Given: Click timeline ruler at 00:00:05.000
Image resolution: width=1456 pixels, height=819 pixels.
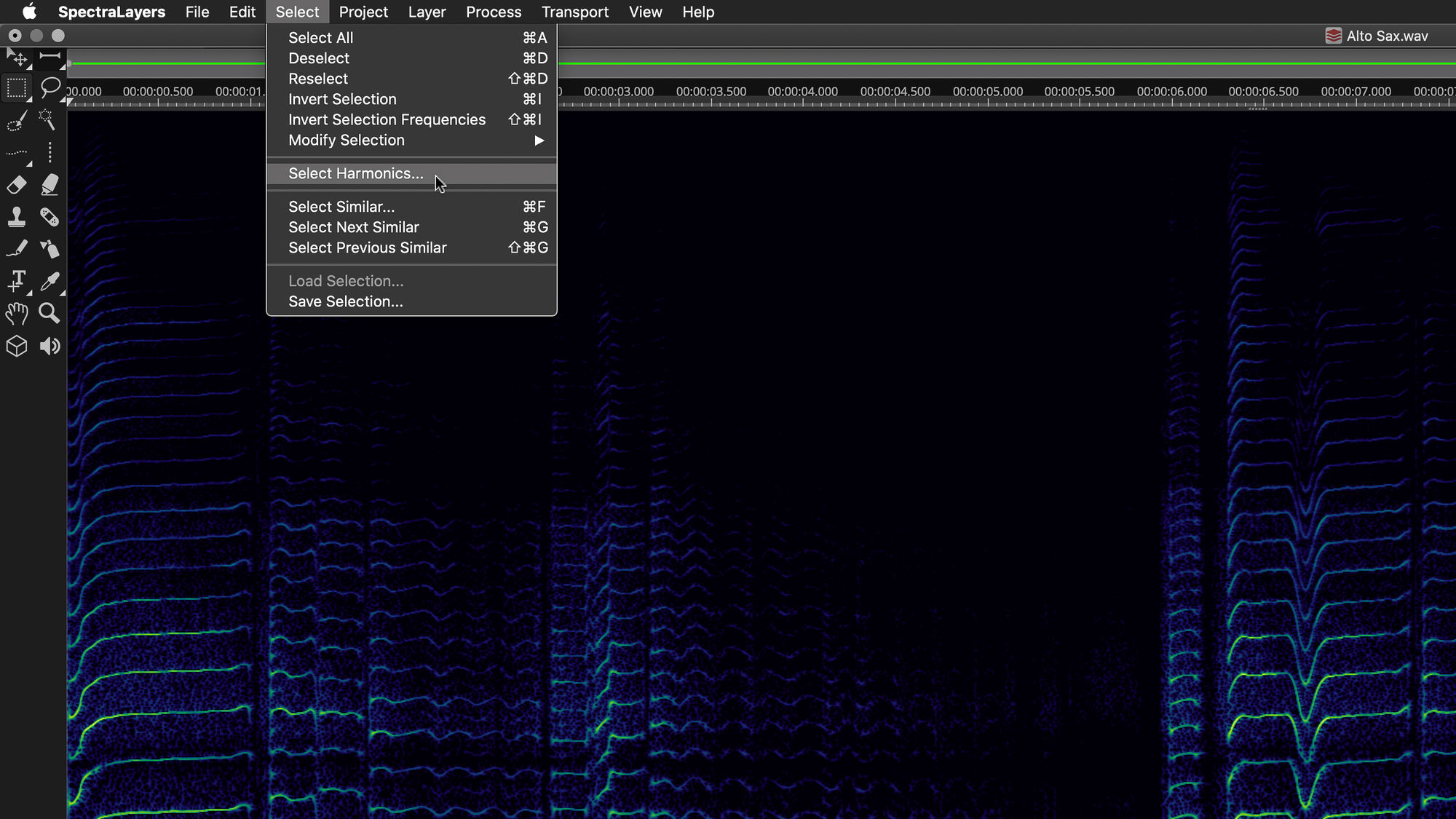Looking at the screenshot, I should [988, 93].
